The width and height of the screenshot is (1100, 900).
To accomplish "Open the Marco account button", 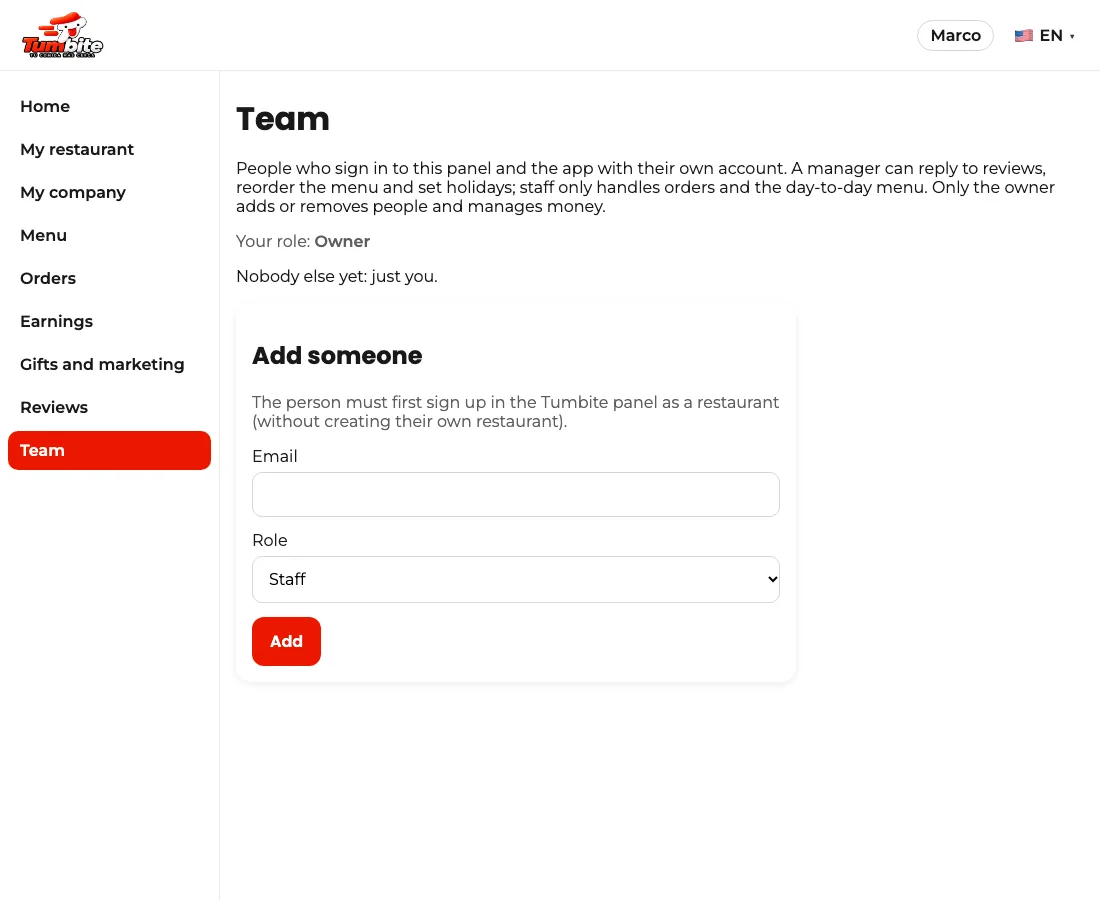I will pyautogui.click(x=955, y=36).
